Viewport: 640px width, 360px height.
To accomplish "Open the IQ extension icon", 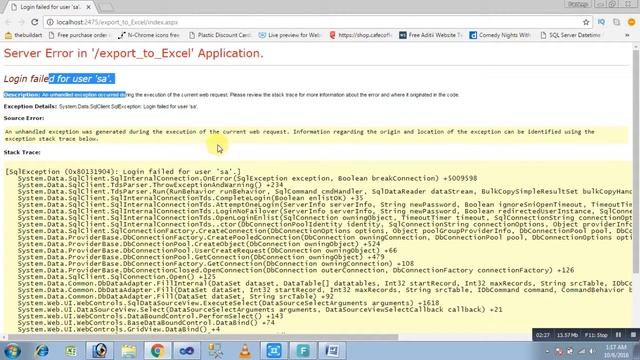I will pos(601,22).
